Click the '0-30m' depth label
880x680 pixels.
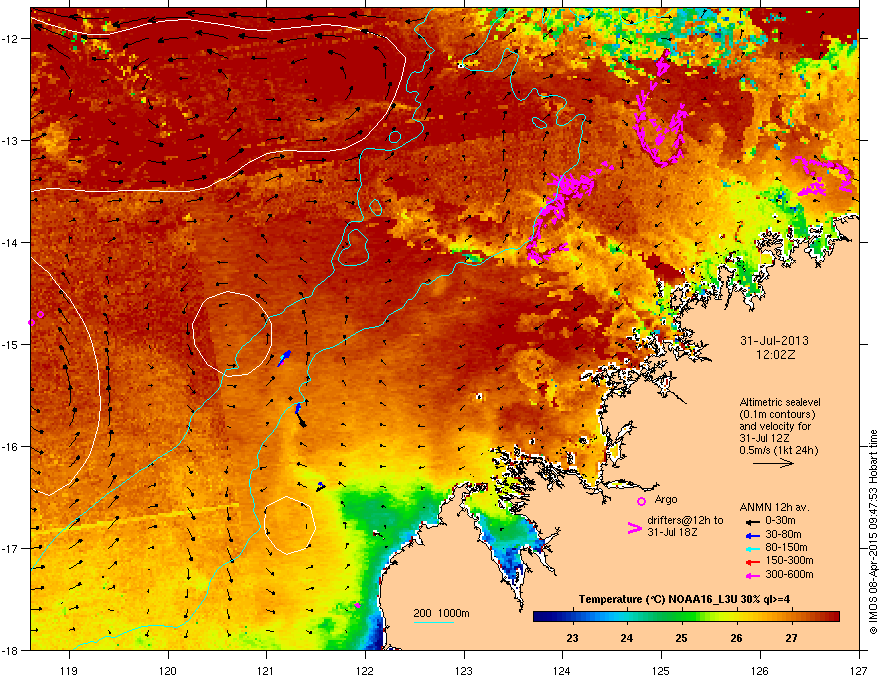(781, 521)
